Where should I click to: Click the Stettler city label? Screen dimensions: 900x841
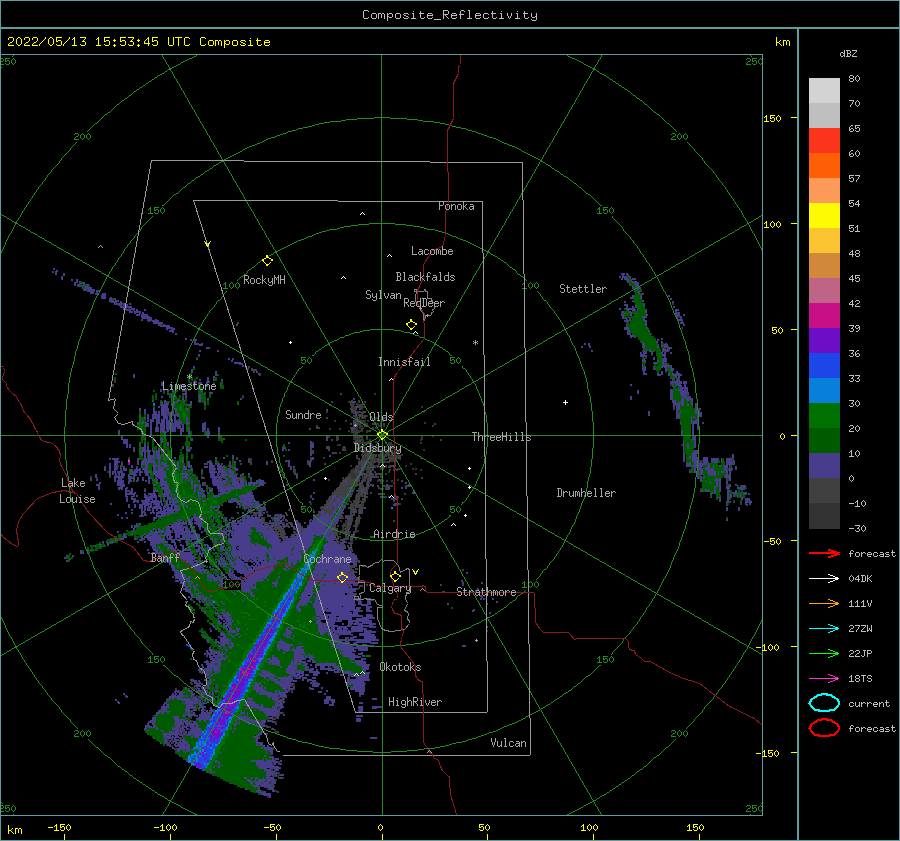point(583,289)
